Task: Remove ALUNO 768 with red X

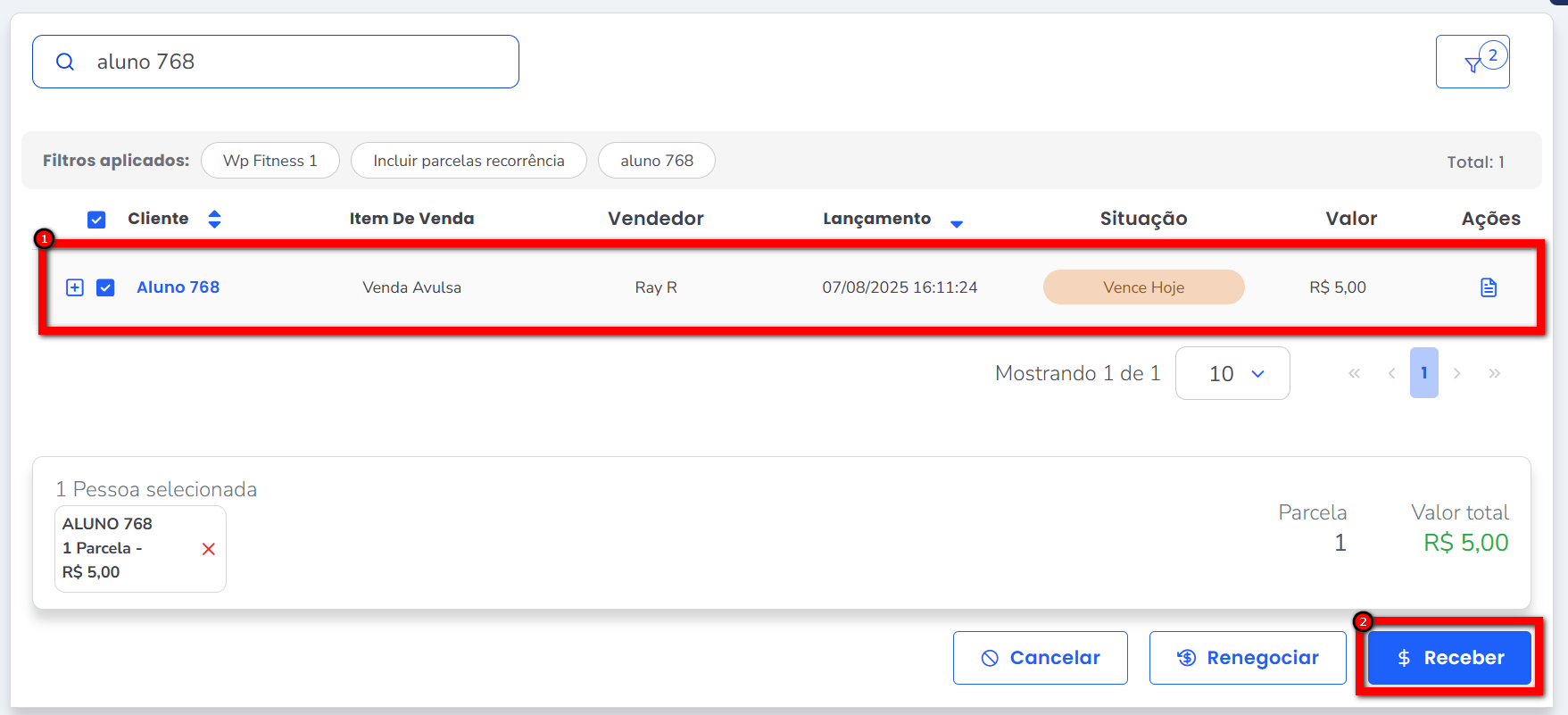Action: click(209, 549)
